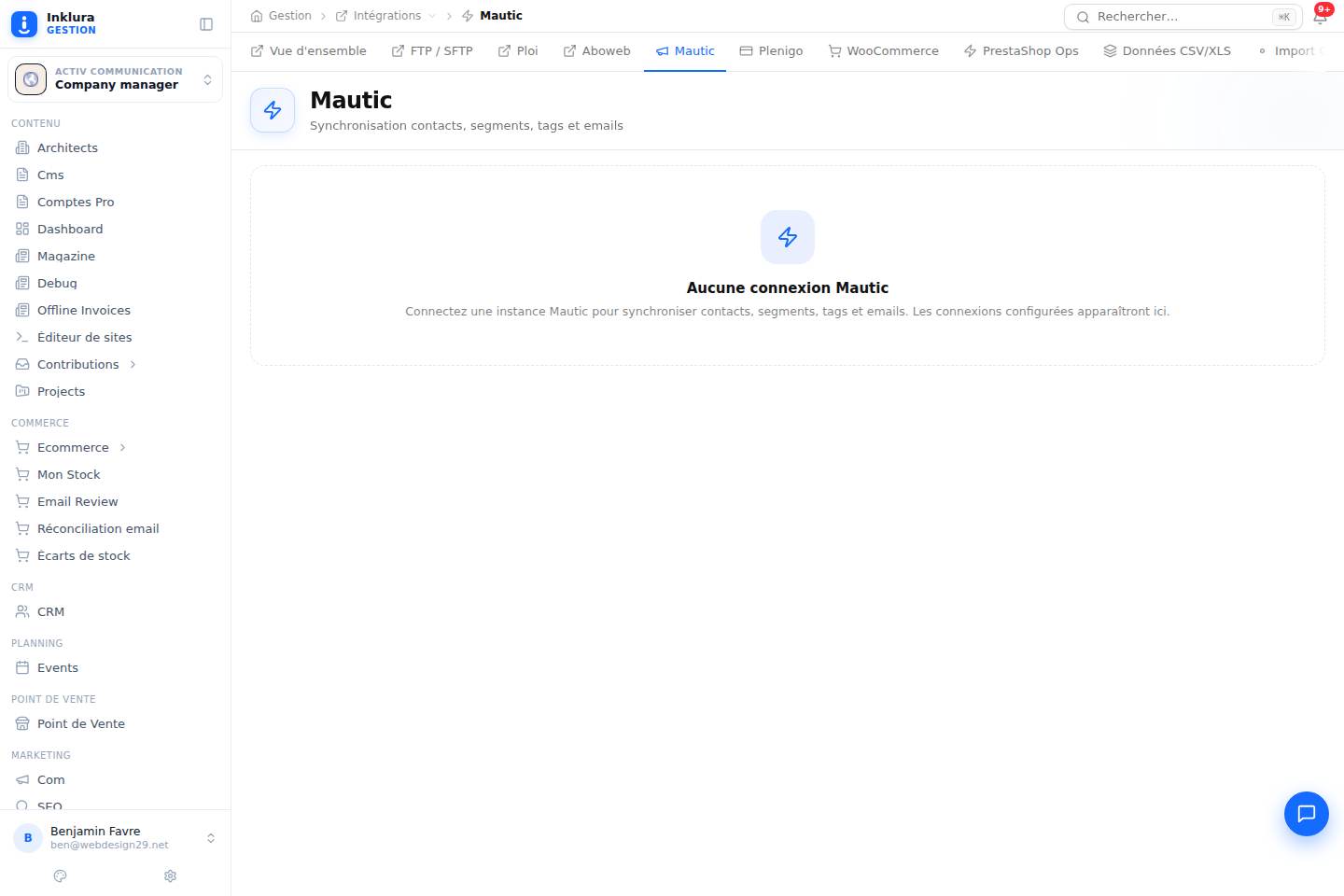Open the Debug page

[116, 283]
